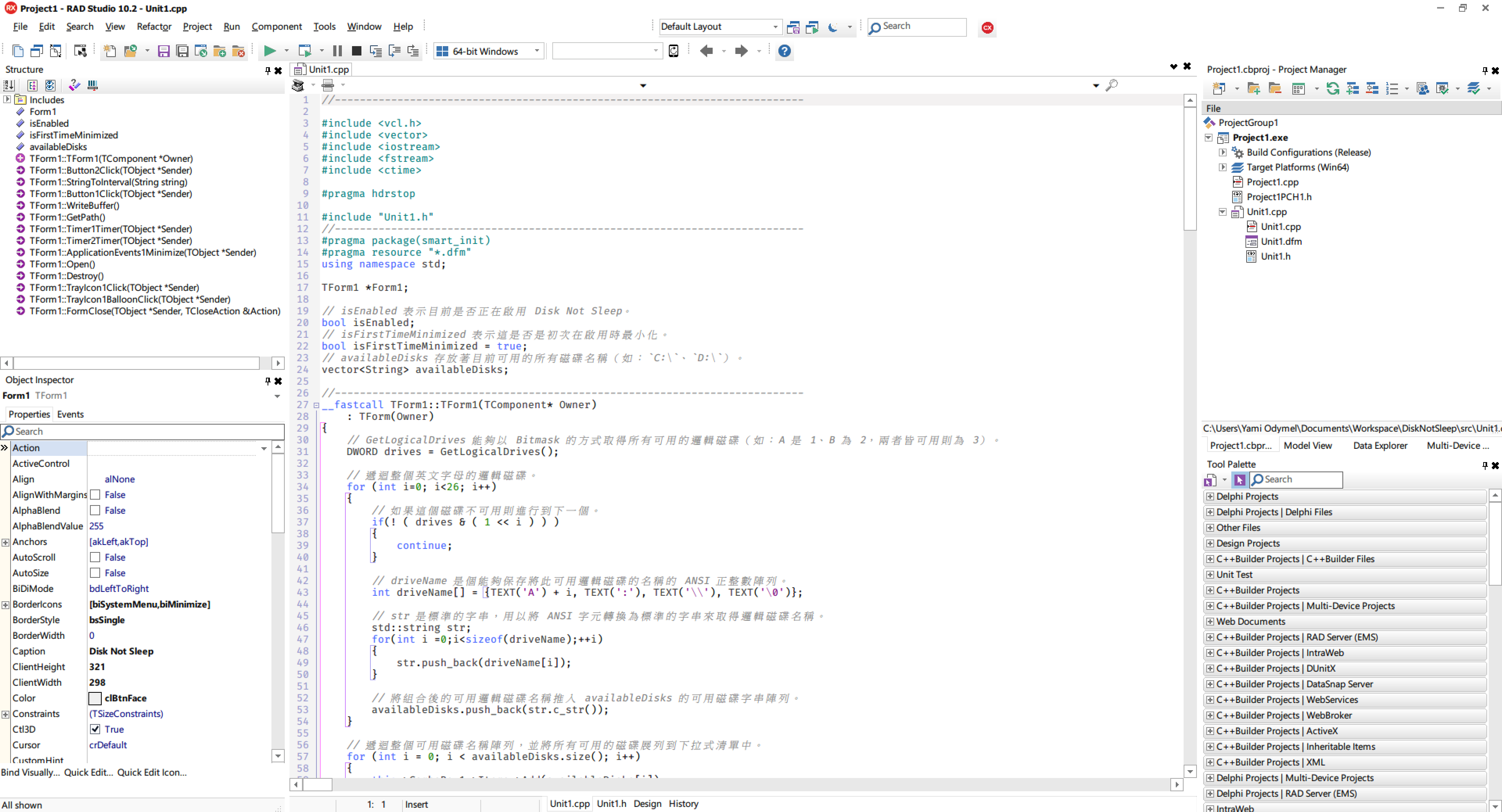The image size is (1502, 812).
Task: Click the Quick Edit Icon... link
Action: pos(152,773)
